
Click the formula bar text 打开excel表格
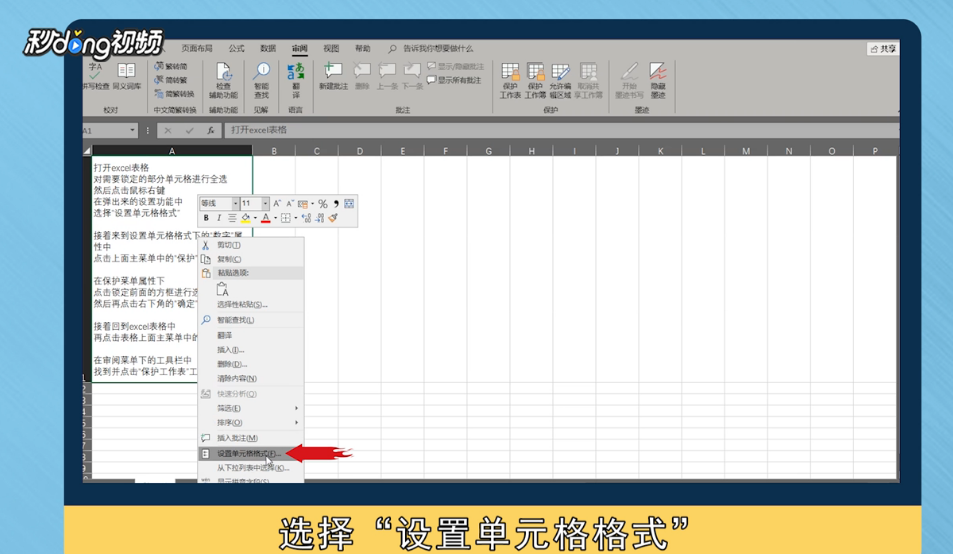(x=259, y=130)
